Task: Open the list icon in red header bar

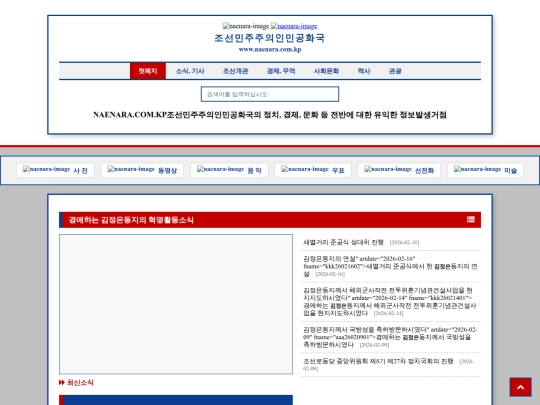Action: (x=471, y=219)
